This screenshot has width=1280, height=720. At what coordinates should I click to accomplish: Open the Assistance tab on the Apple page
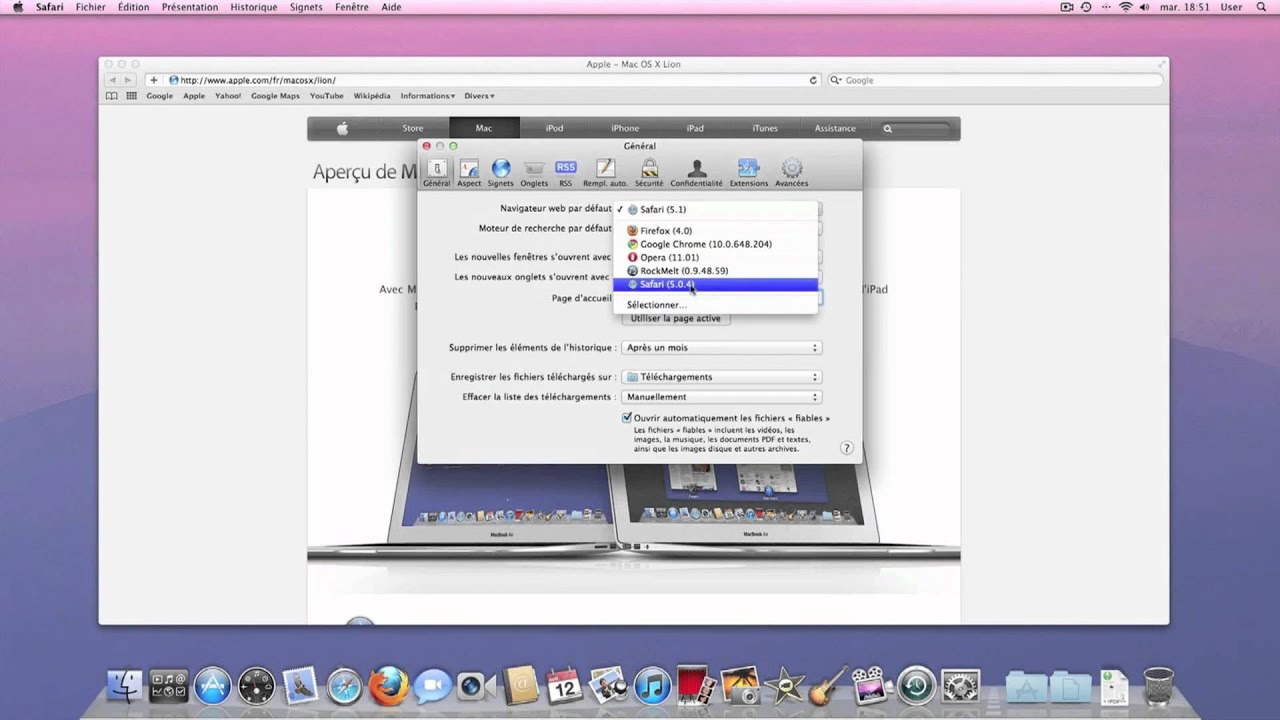point(835,128)
